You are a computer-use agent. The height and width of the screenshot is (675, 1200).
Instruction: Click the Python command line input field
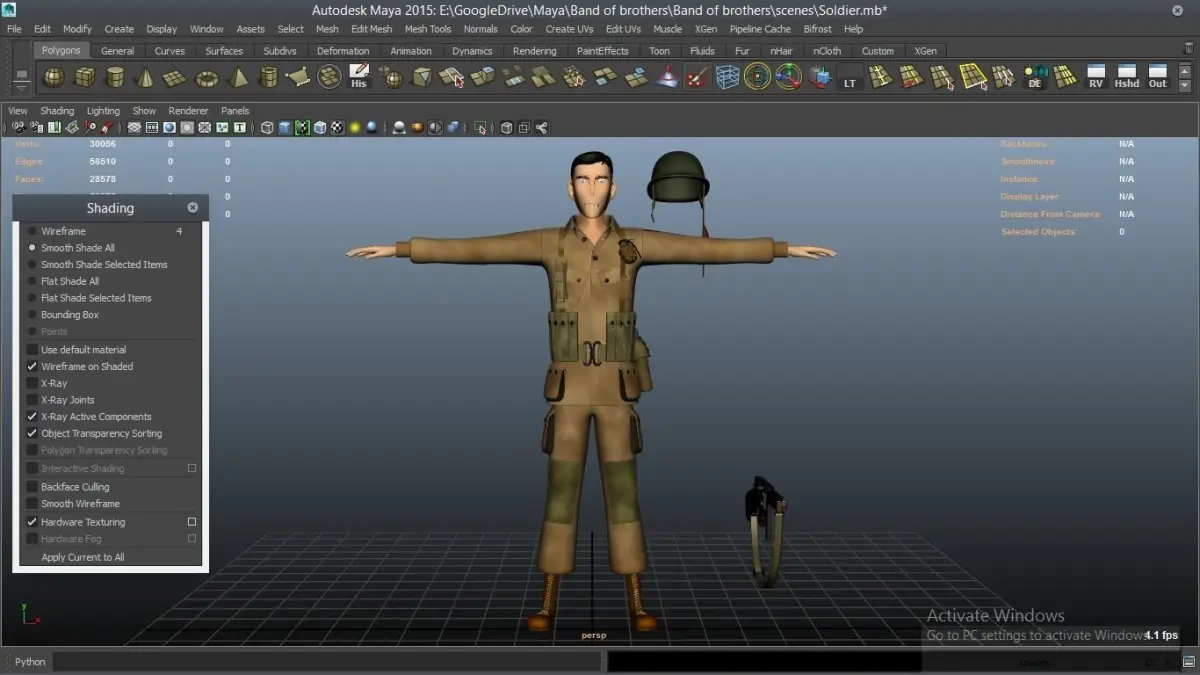tap(328, 661)
